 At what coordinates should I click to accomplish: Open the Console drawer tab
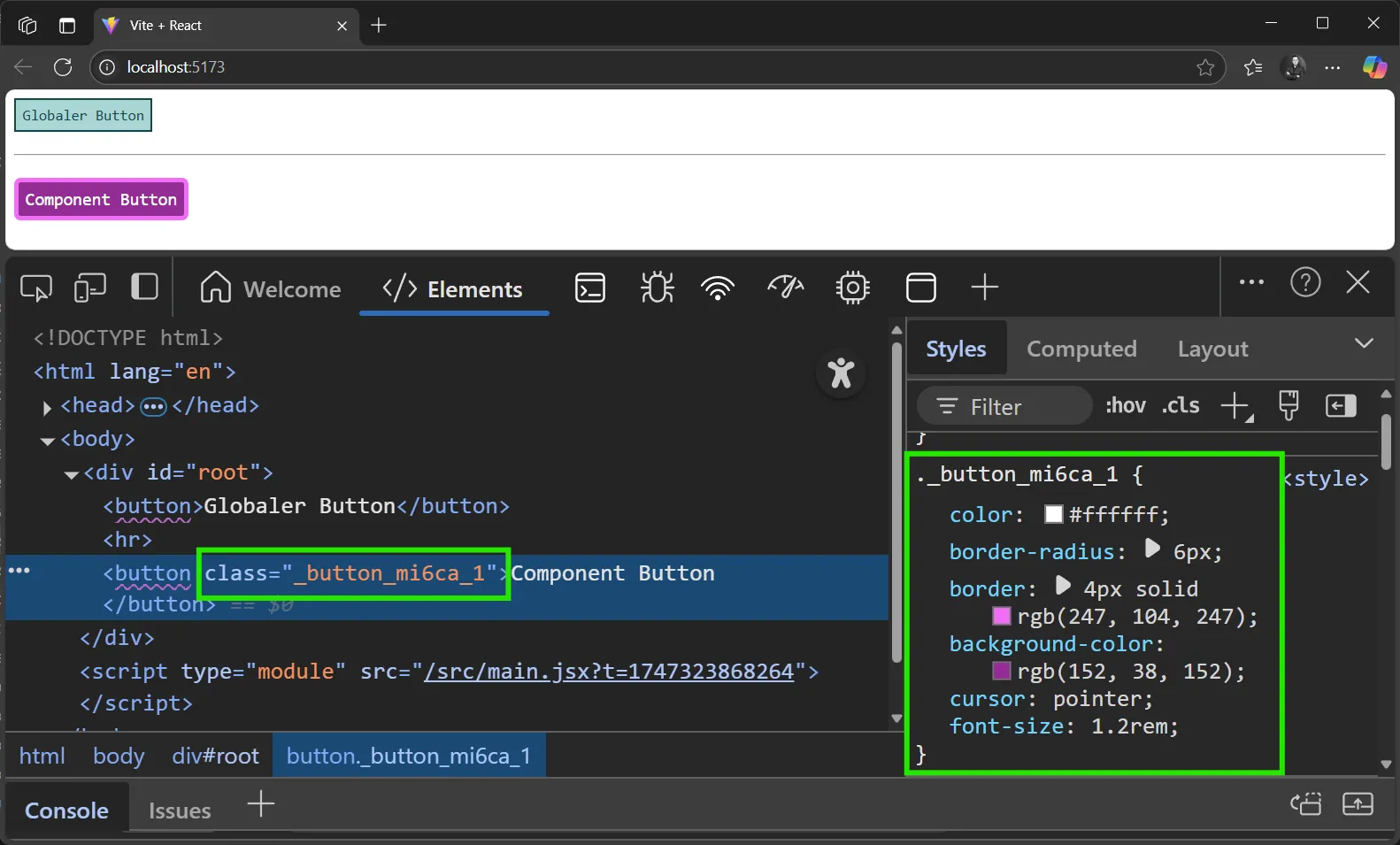tap(66, 810)
